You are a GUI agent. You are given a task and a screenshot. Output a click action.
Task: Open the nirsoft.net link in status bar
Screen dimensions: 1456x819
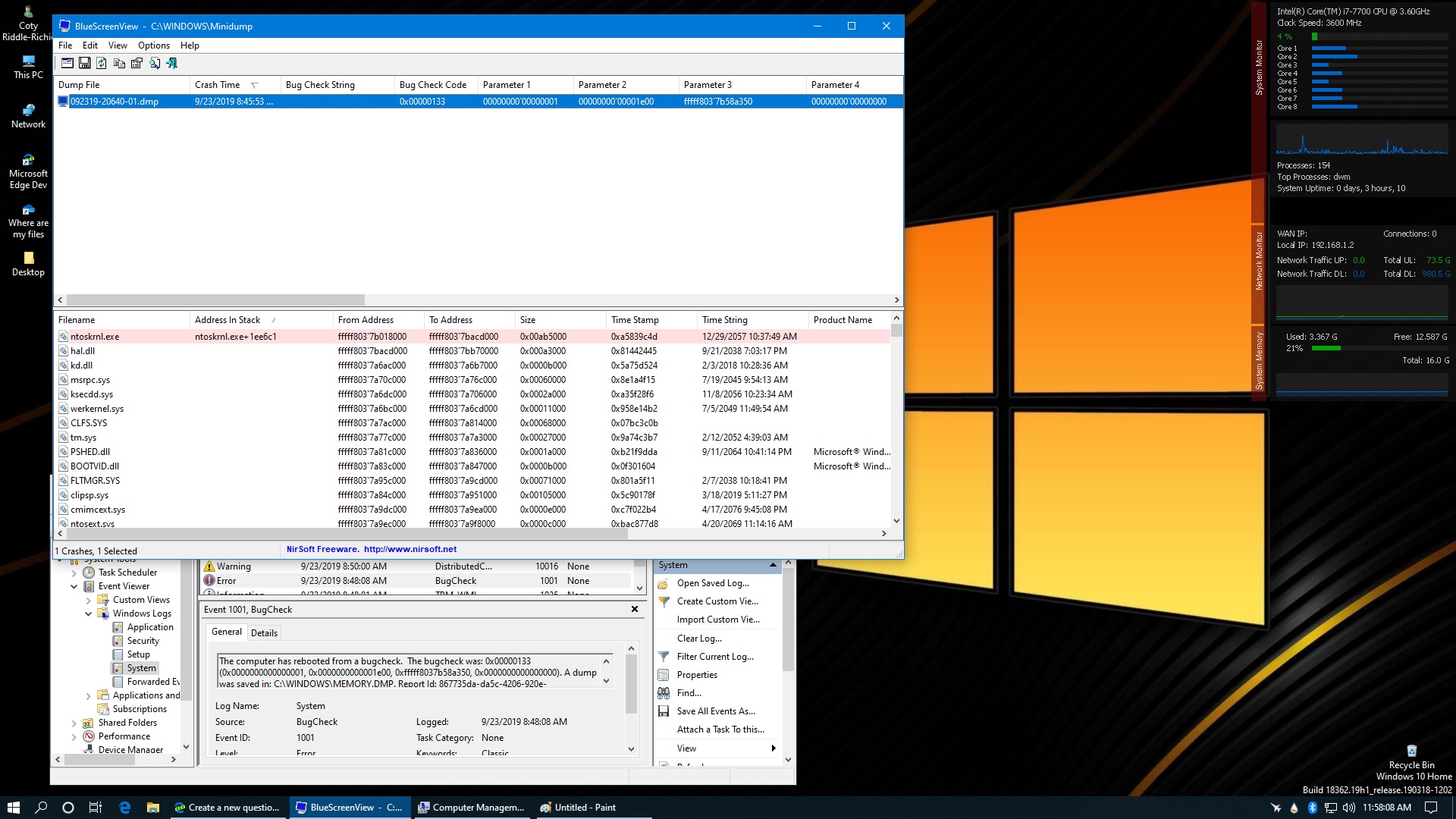click(x=409, y=549)
